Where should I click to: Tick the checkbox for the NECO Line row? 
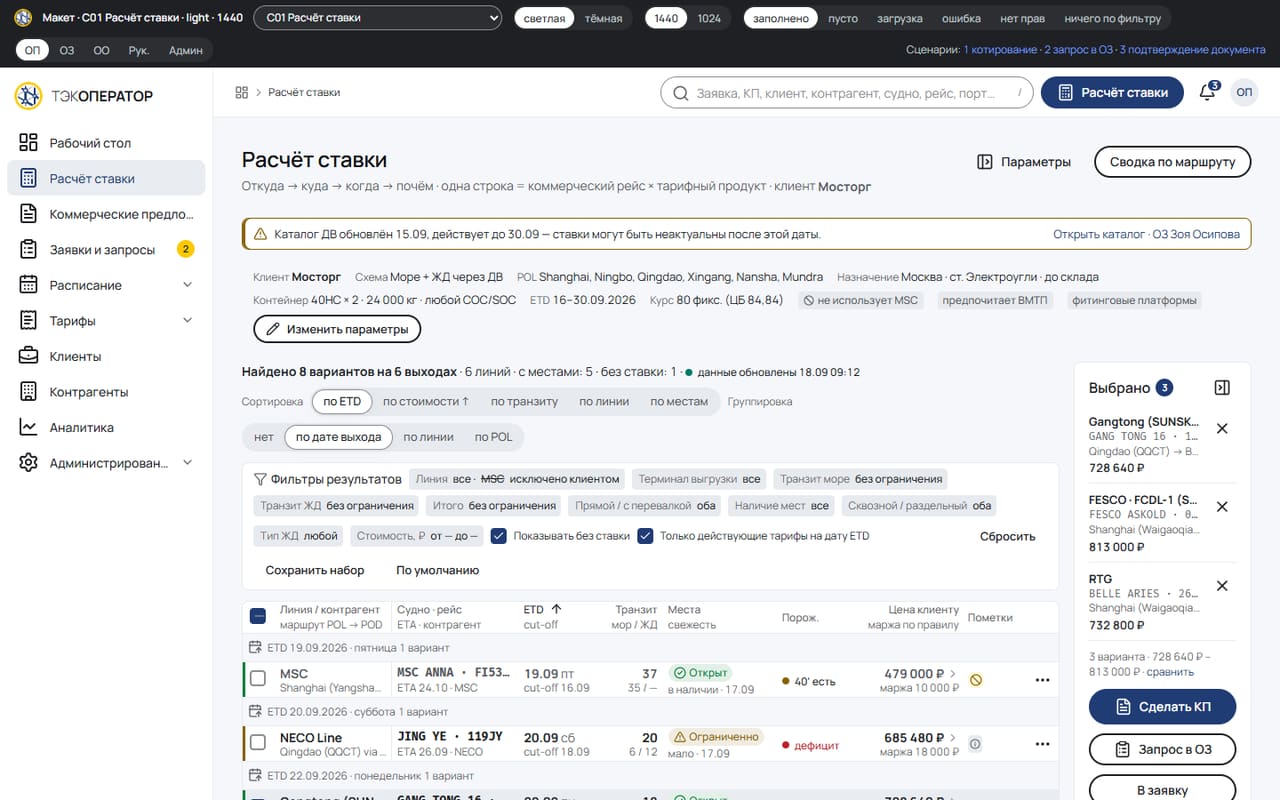[258, 743]
